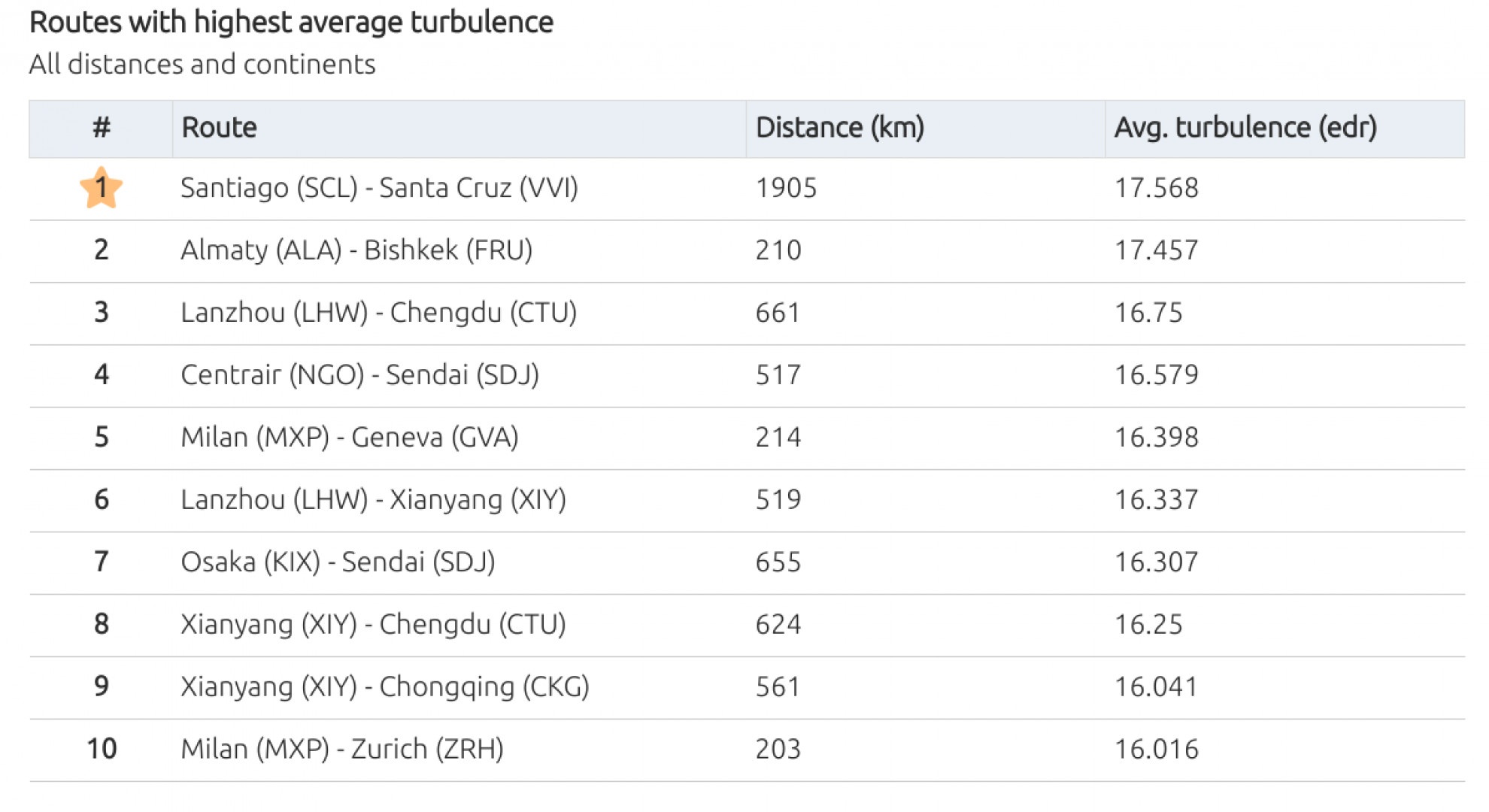Select the Santiago (SCL) - Santa Cruz (VVI) route

coord(379,188)
